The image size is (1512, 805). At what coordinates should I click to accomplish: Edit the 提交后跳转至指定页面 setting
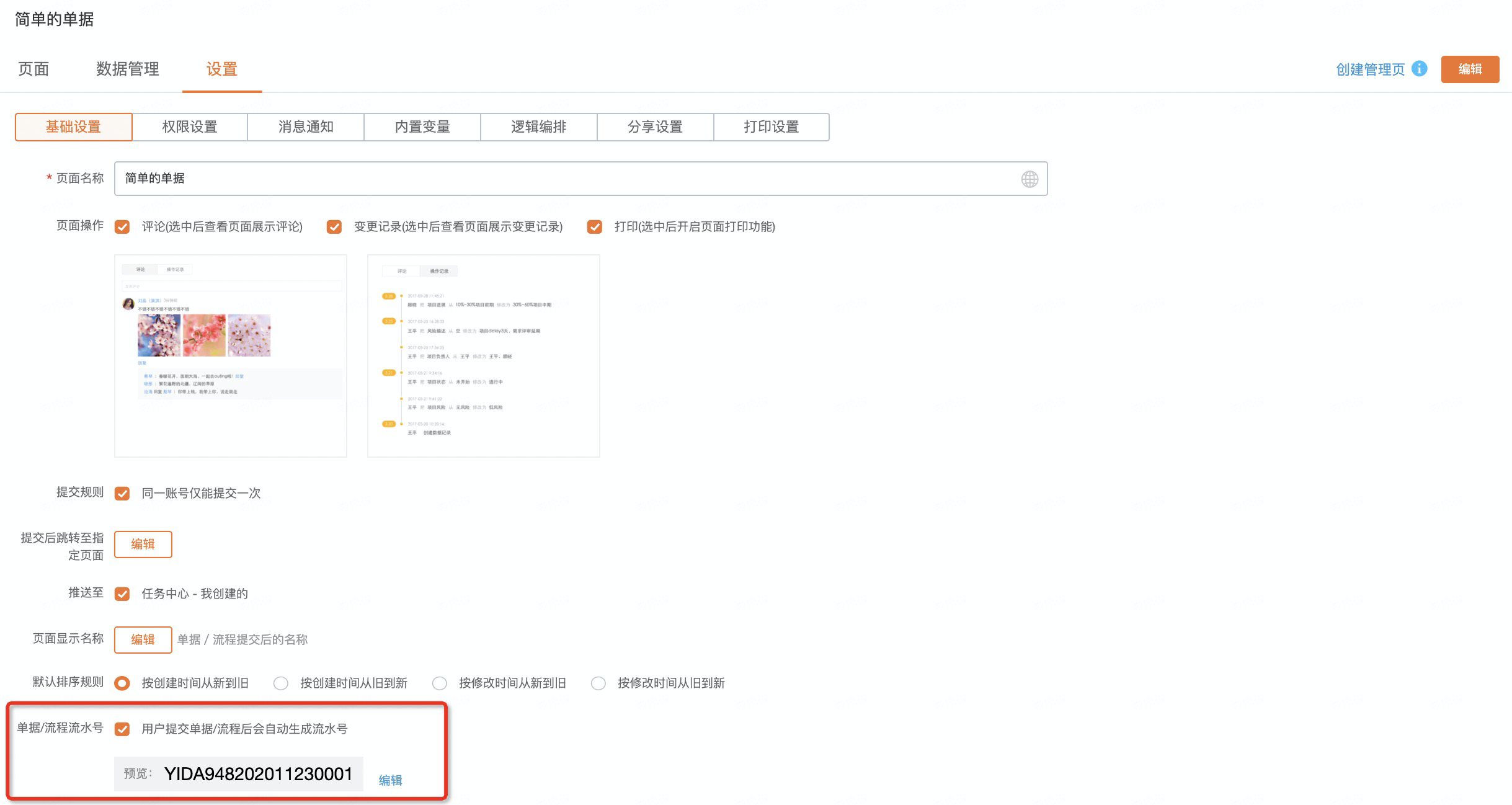coord(143,545)
